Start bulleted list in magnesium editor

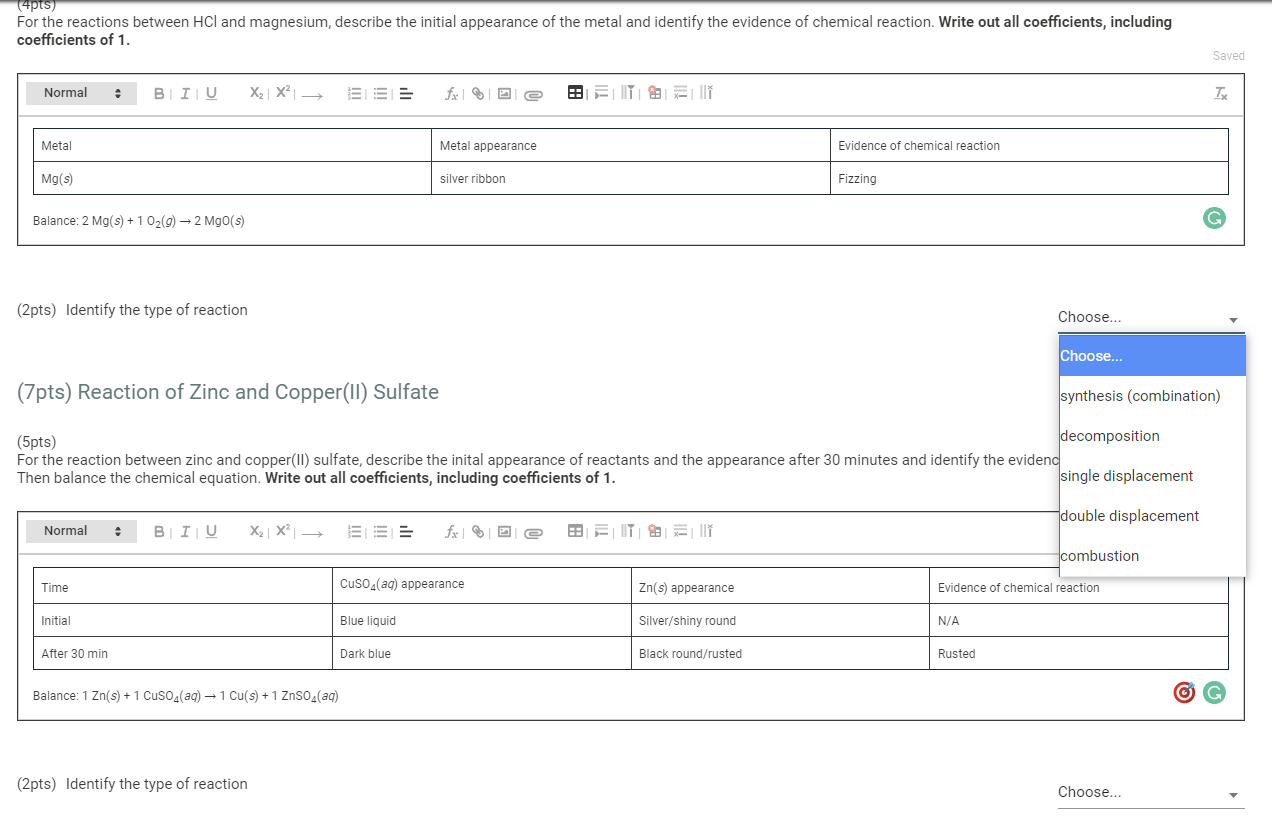click(380, 94)
